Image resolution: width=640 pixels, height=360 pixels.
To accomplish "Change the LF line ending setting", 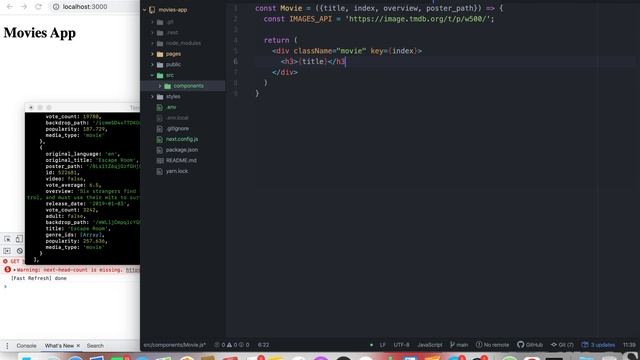I will (382, 345).
